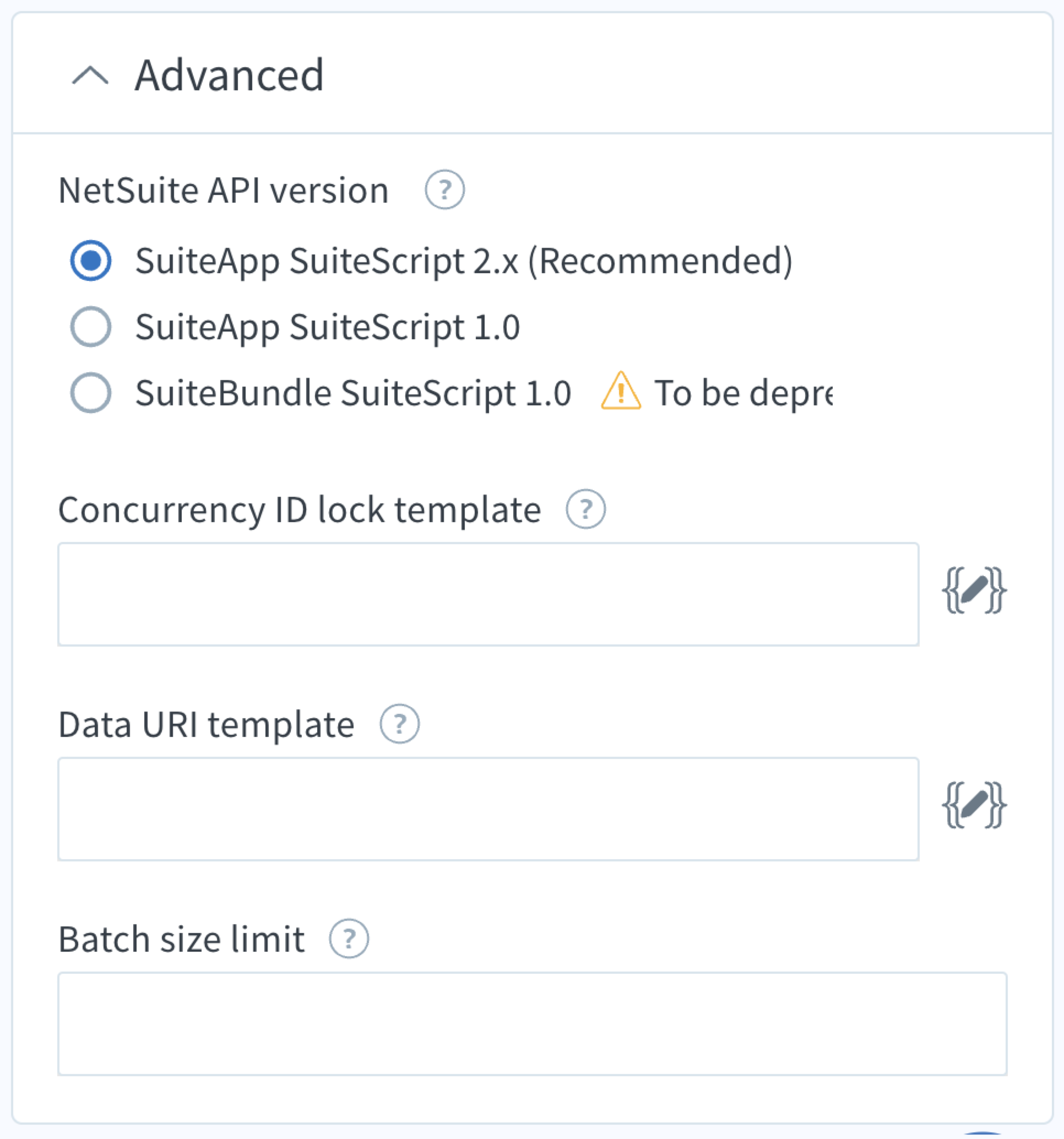Click the NetSuite API version label
Screen dimensions: 1064x1139
[224, 190]
